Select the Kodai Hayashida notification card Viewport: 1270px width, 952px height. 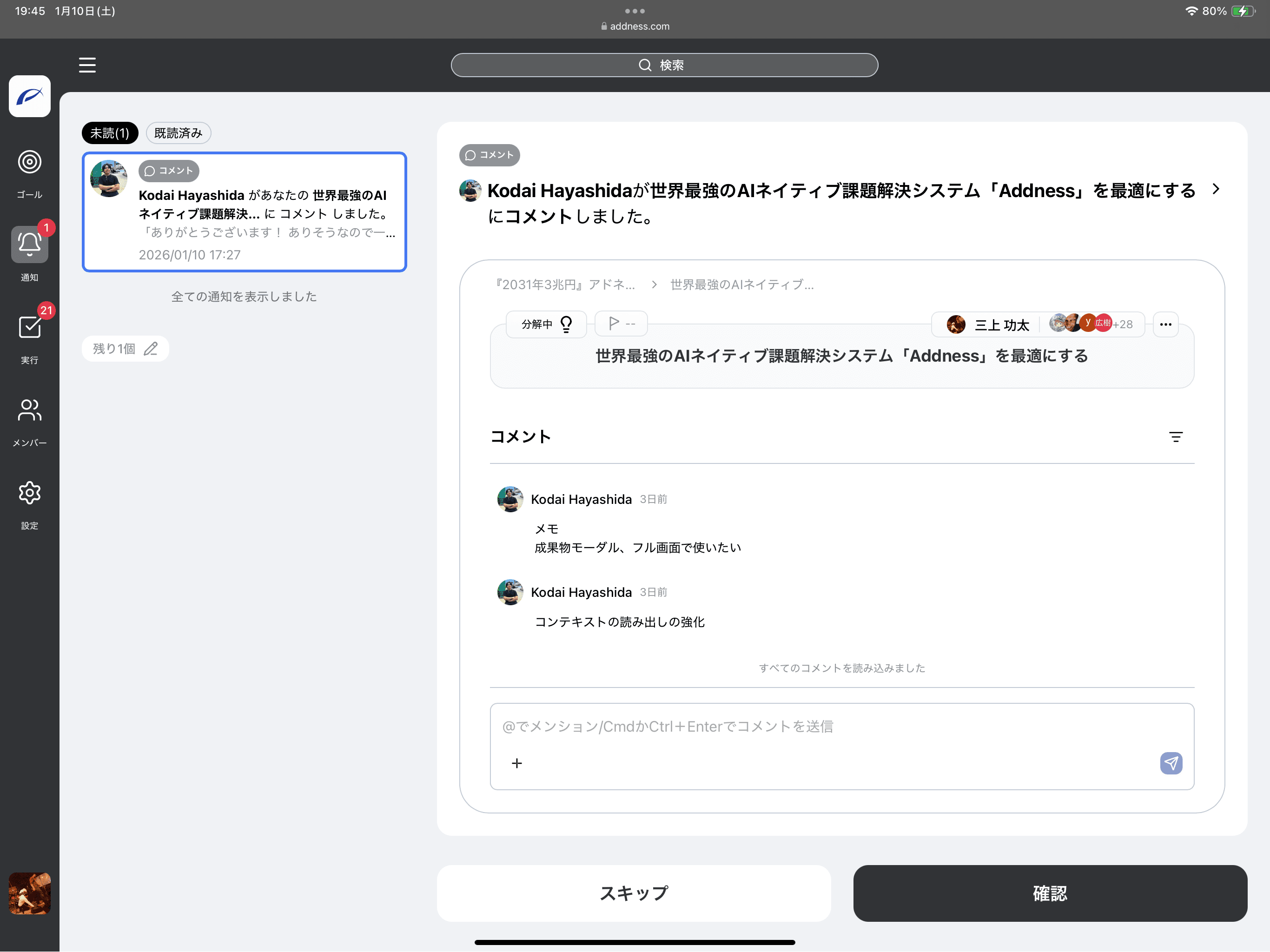coord(245,212)
